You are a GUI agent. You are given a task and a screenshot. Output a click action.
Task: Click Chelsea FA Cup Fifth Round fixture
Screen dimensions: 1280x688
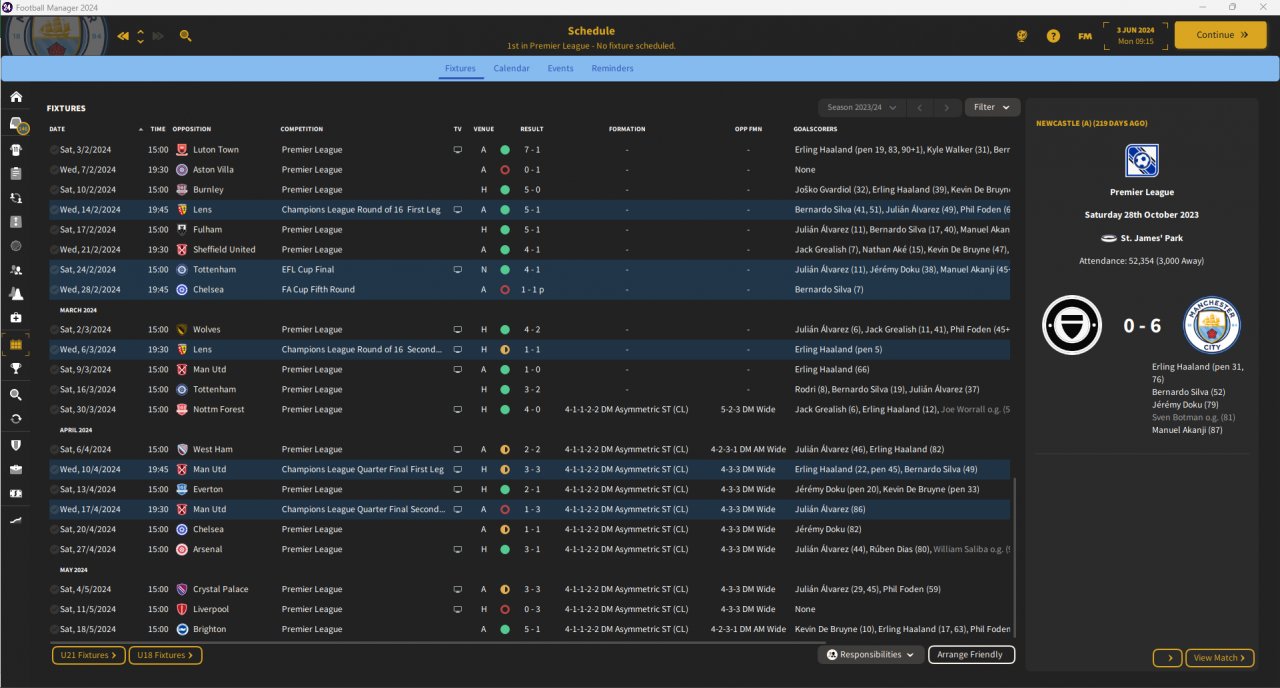530,290
